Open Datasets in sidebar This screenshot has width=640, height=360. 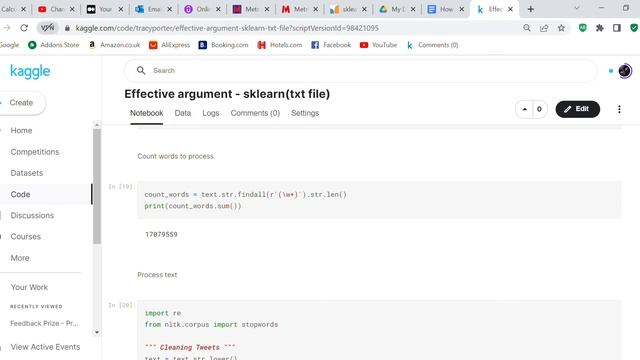[27, 173]
